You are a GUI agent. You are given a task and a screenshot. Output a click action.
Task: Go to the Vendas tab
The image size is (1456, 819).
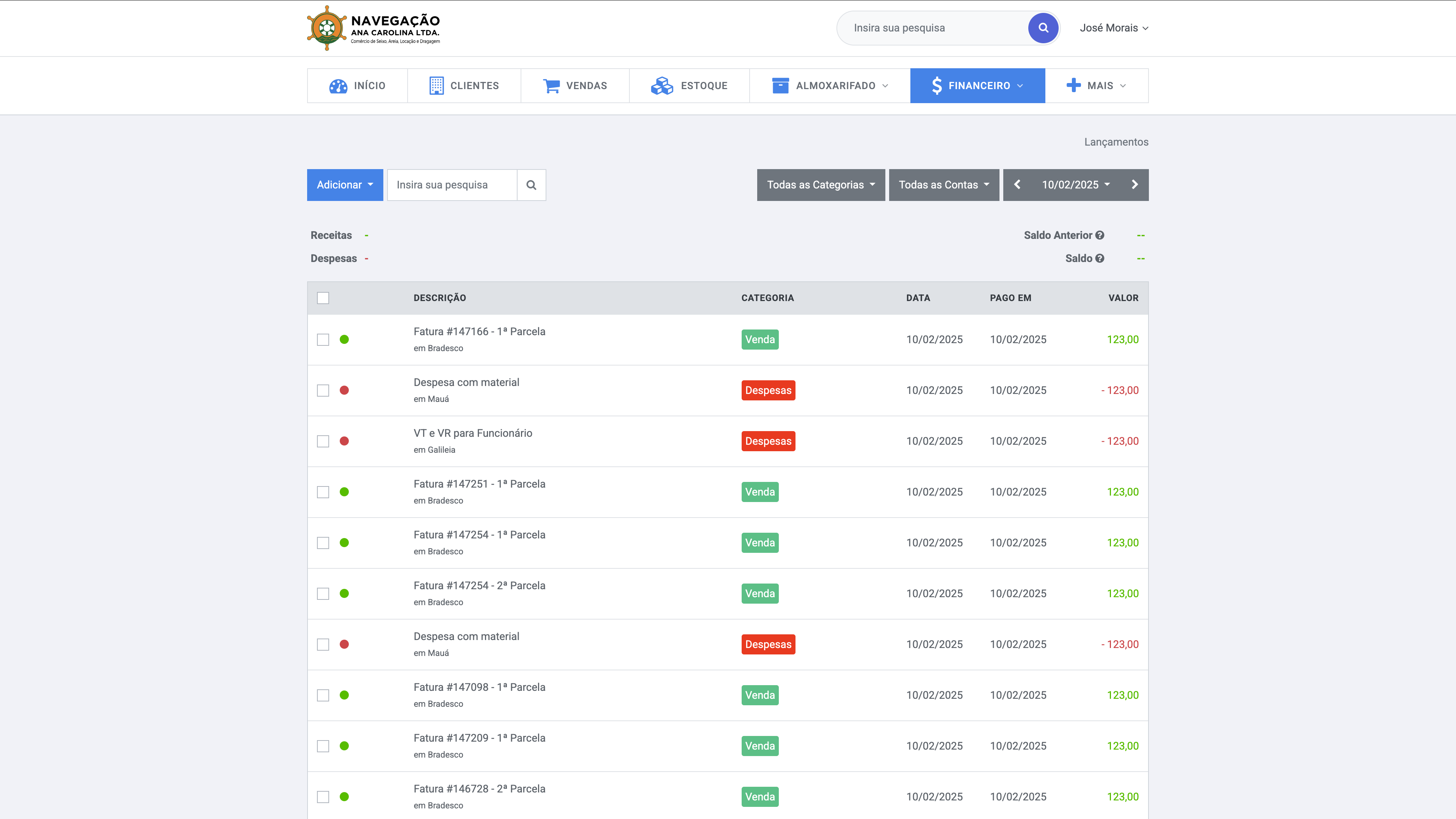coord(575,86)
